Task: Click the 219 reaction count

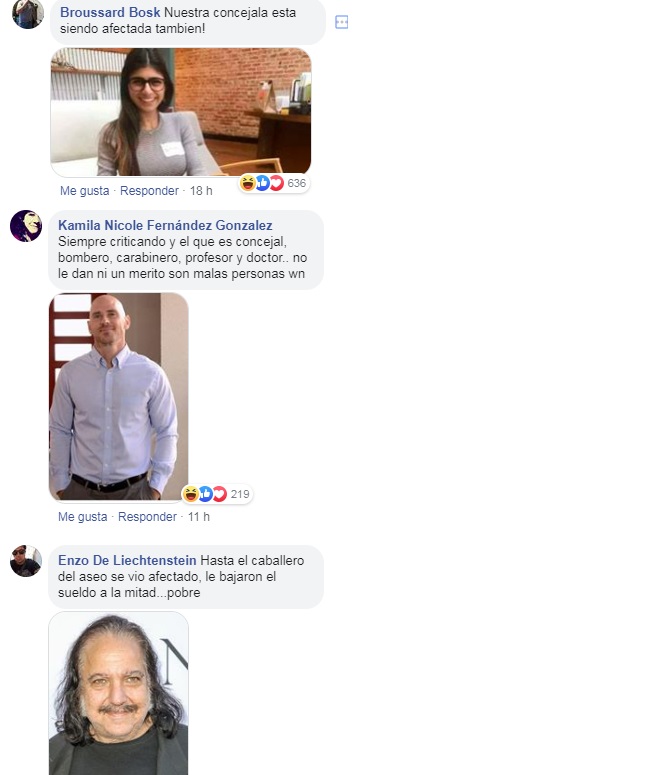Action: [240, 494]
